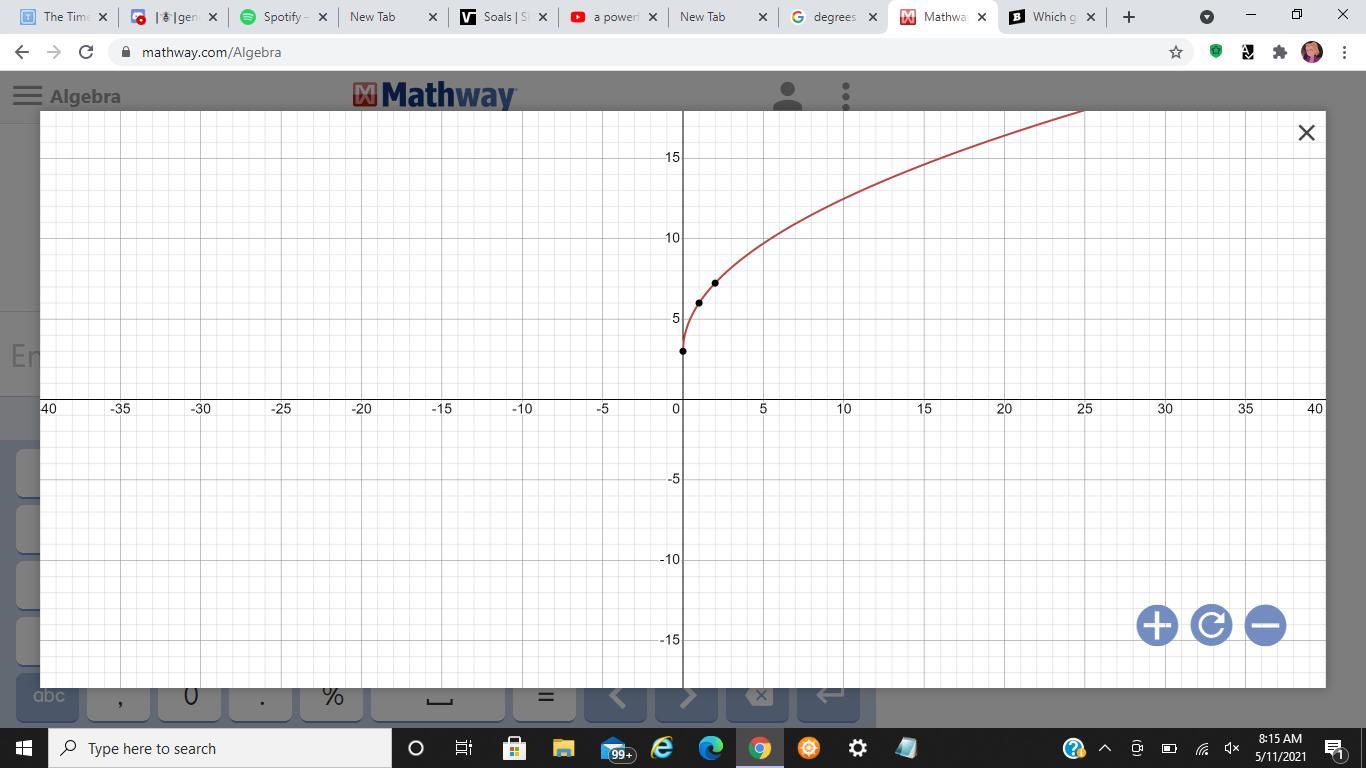Close the Google degrees tab
Viewport: 1366px width, 768px height.
click(873, 17)
